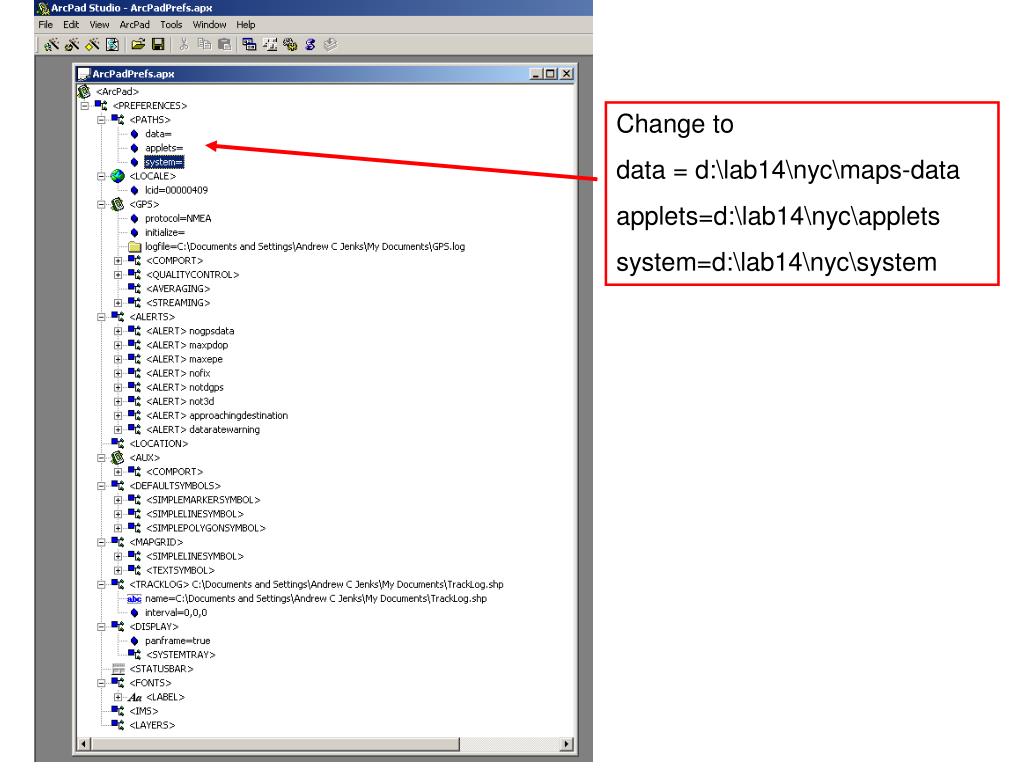Click the abc icon beside TRACKLOG name
The width and height of the screenshot is (1024, 768).
(x=135, y=599)
